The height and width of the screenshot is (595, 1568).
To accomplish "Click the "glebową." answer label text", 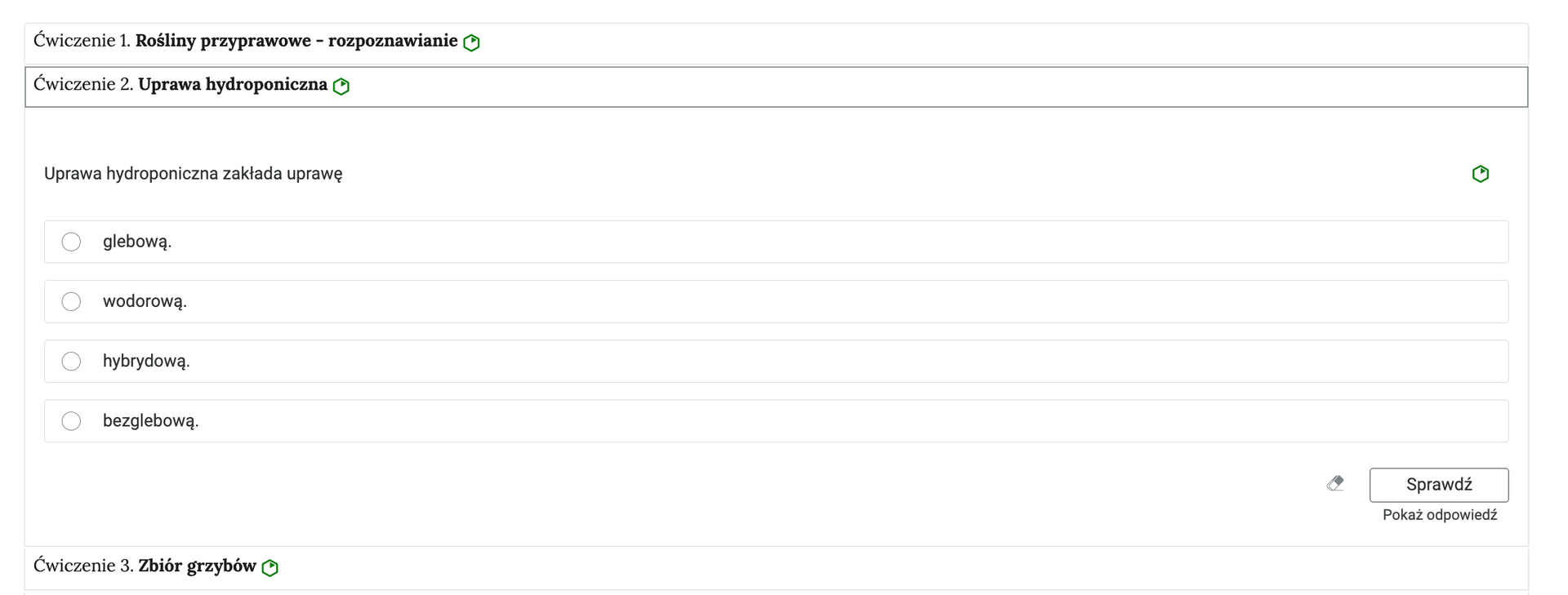I will 137,242.
